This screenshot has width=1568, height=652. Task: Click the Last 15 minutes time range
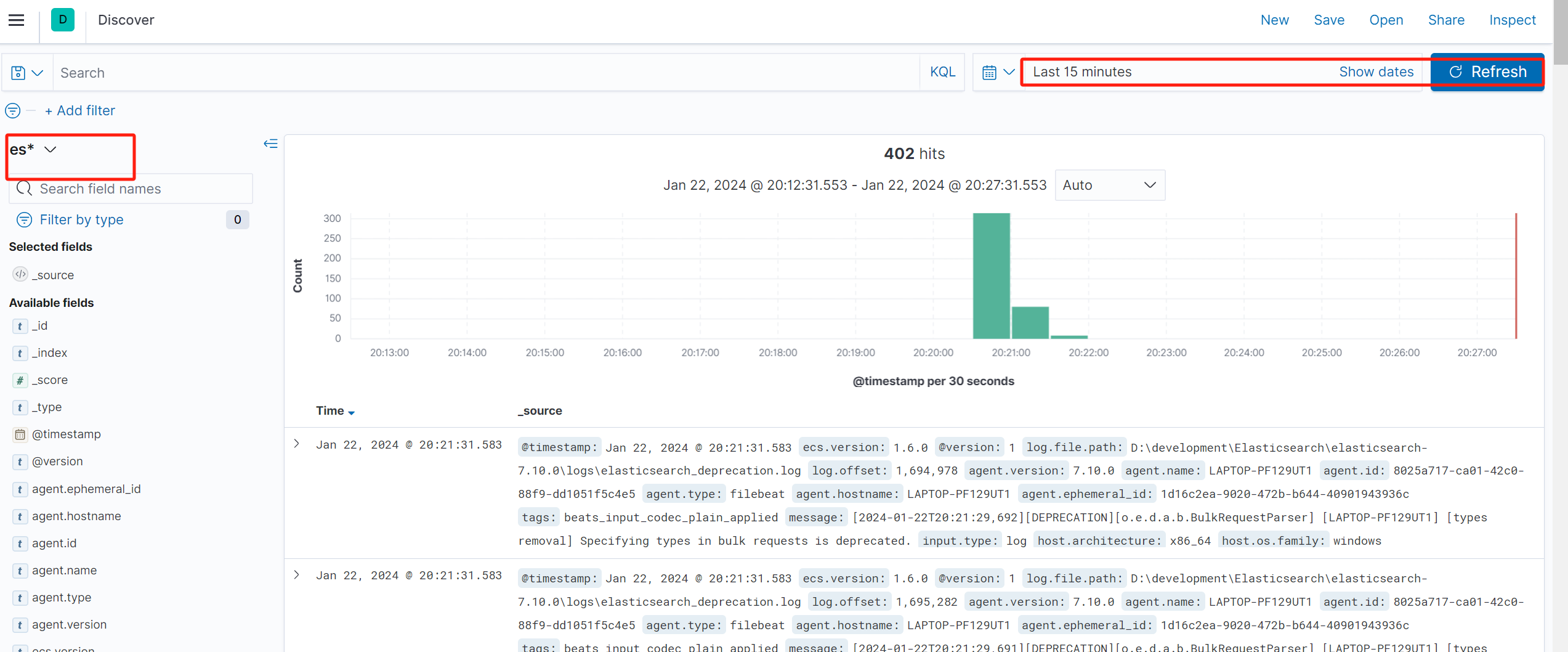pos(1082,72)
